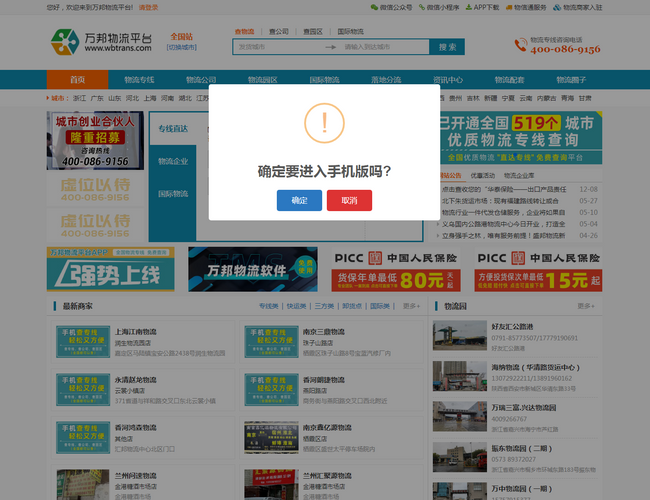Image resolution: width=650 pixels, height=500 pixels.
Task: Cancel the mobile version dialog (取消)
Action: point(349,200)
